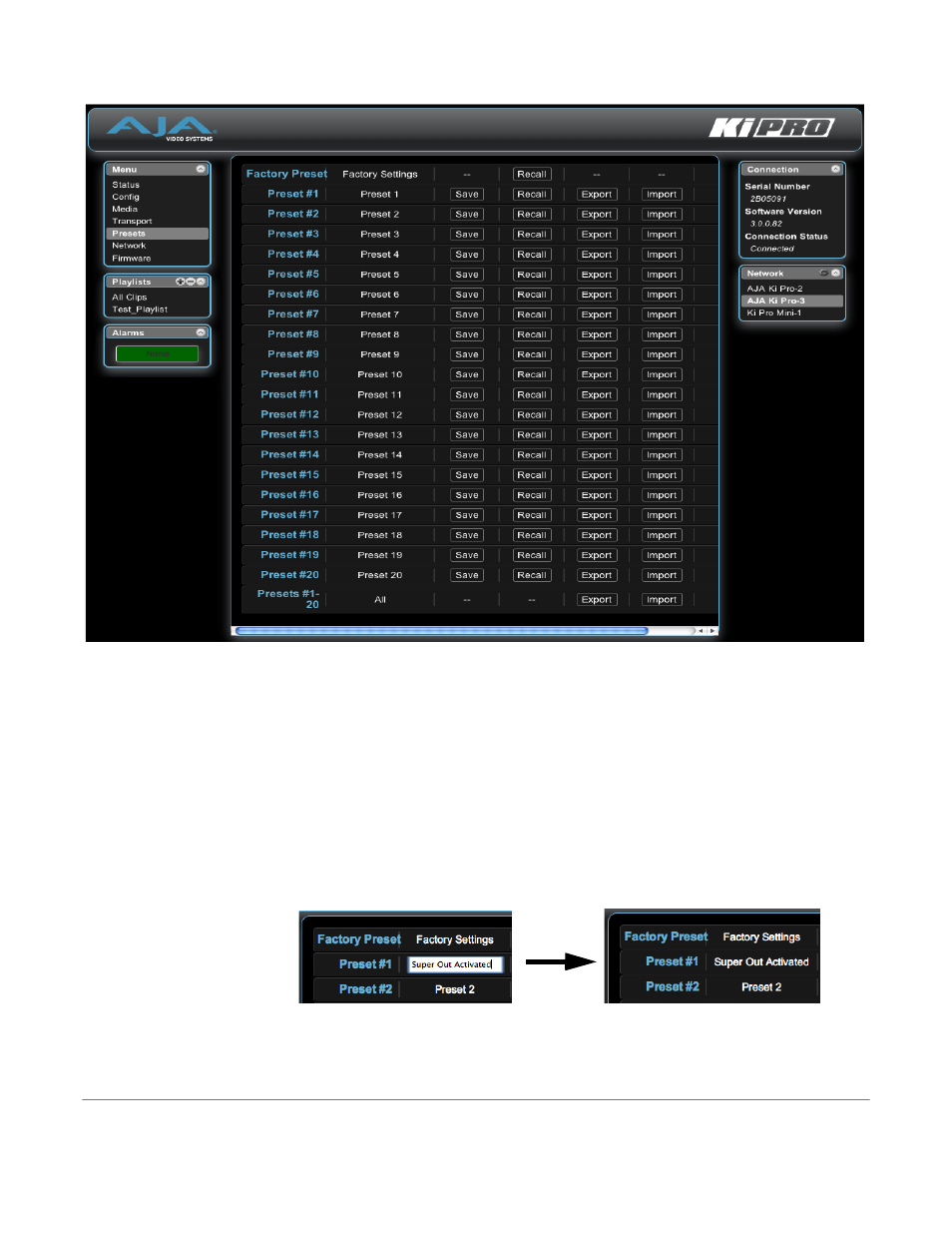The width and height of the screenshot is (952, 1233).
Task: Select the Presets menu item
Action: pos(158,234)
